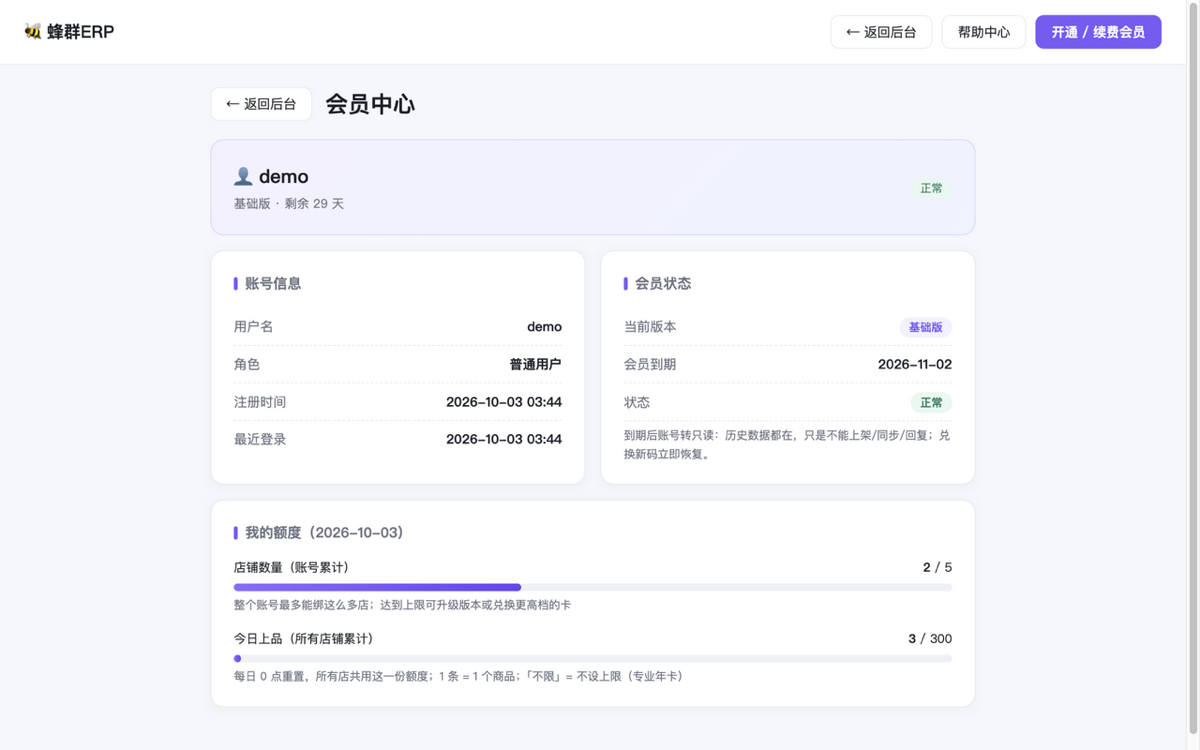Click the 角色 value 普通用户
This screenshot has height=750, width=1200.
(x=536, y=364)
